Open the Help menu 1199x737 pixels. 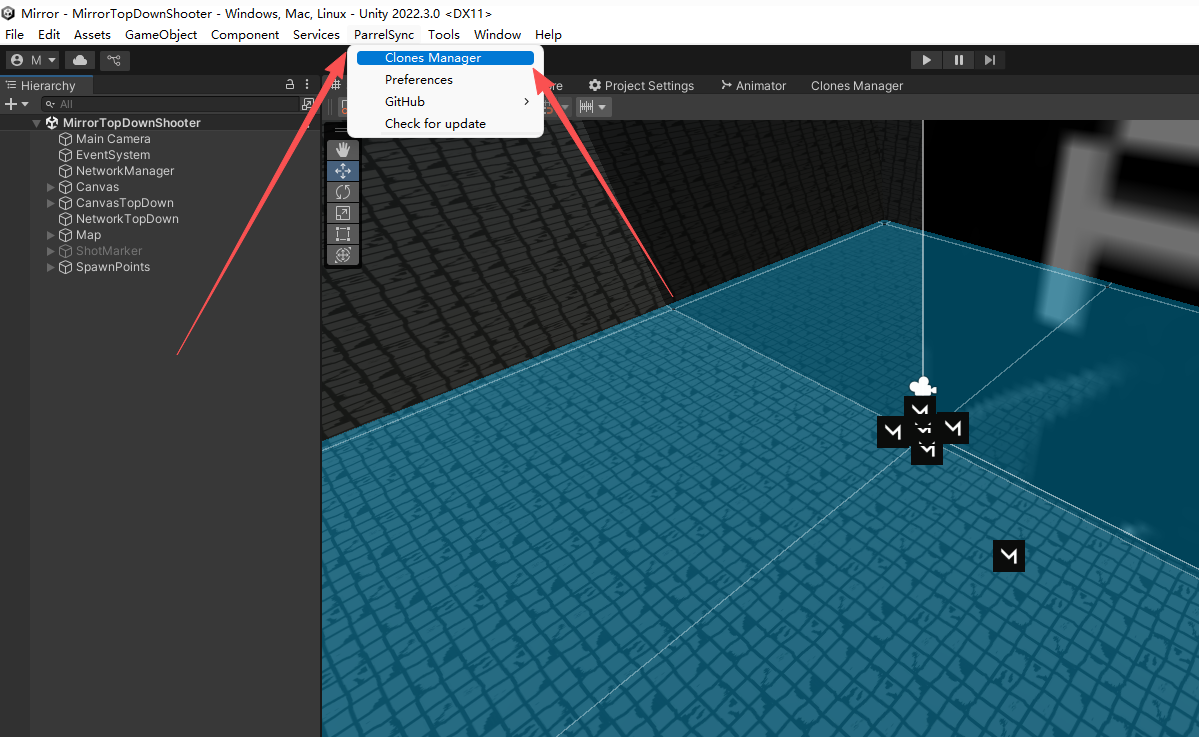click(548, 34)
